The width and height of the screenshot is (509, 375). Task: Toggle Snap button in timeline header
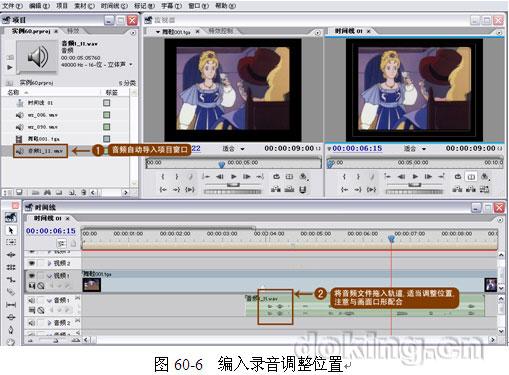pos(61,244)
